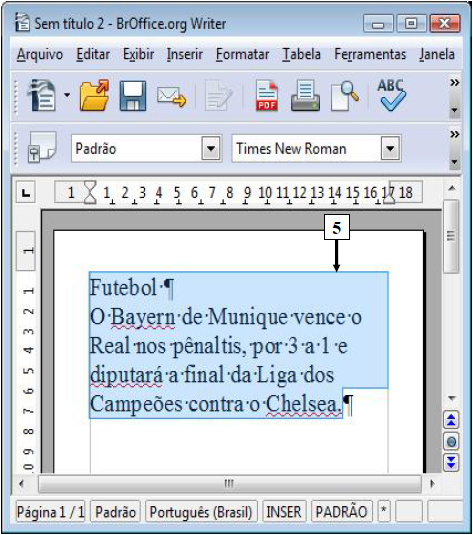Click the Edit File icon
The image size is (473, 535).
tap(219, 96)
